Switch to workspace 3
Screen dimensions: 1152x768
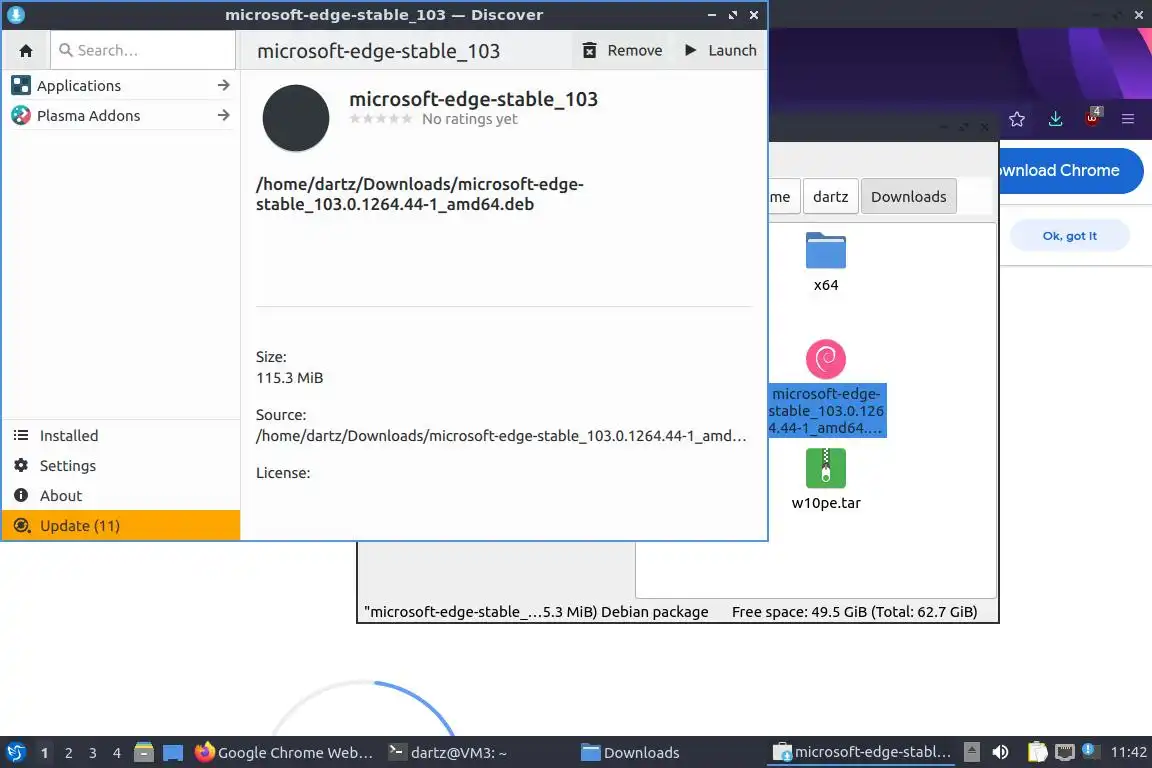point(93,753)
